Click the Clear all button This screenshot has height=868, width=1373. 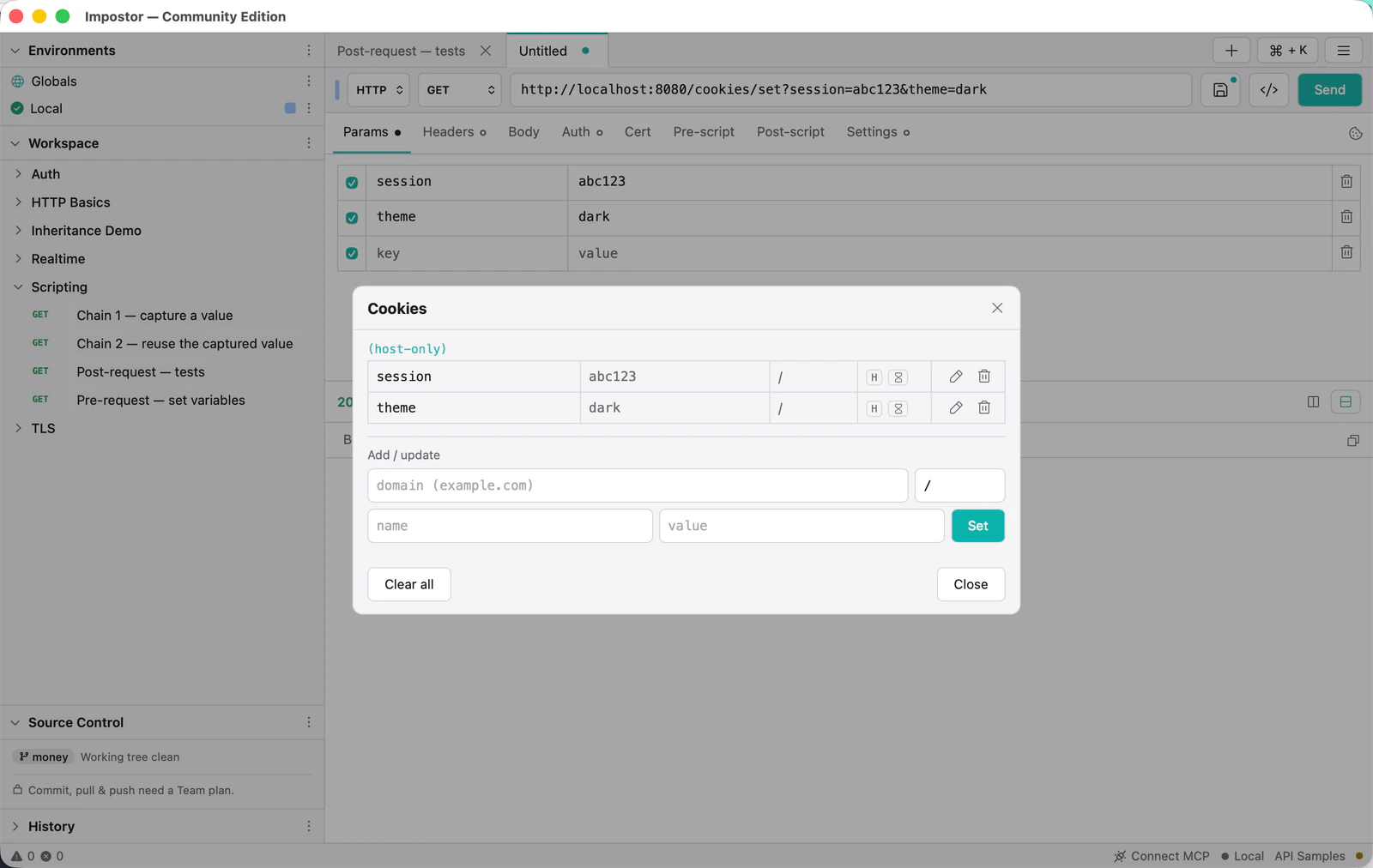point(409,584)
